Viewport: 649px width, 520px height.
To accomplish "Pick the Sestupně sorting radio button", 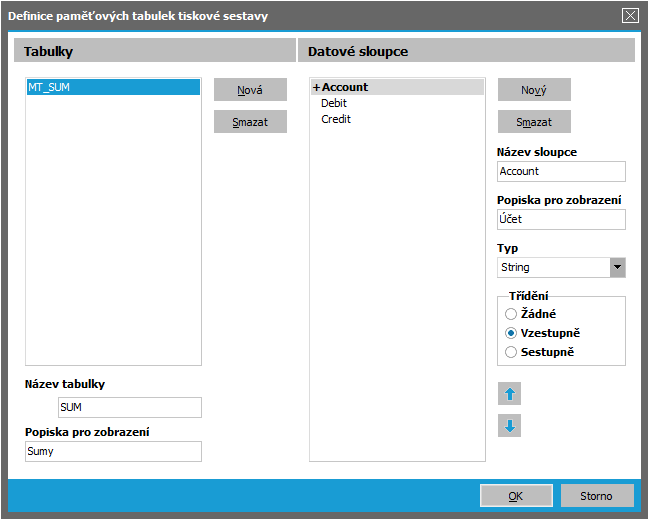I will pos(511,352).
